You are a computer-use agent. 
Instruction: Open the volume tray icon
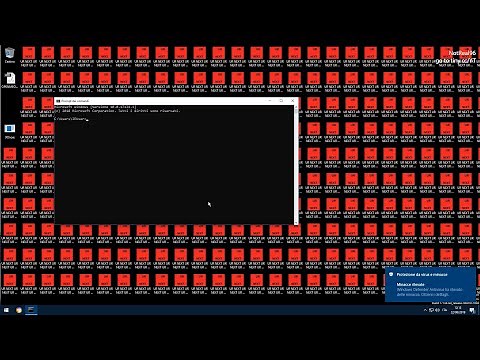point(438,310)
